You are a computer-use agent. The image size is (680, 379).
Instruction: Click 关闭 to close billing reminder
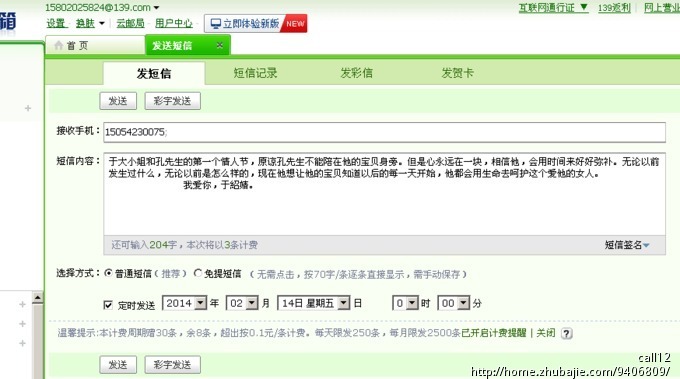(x=546, y=333)
